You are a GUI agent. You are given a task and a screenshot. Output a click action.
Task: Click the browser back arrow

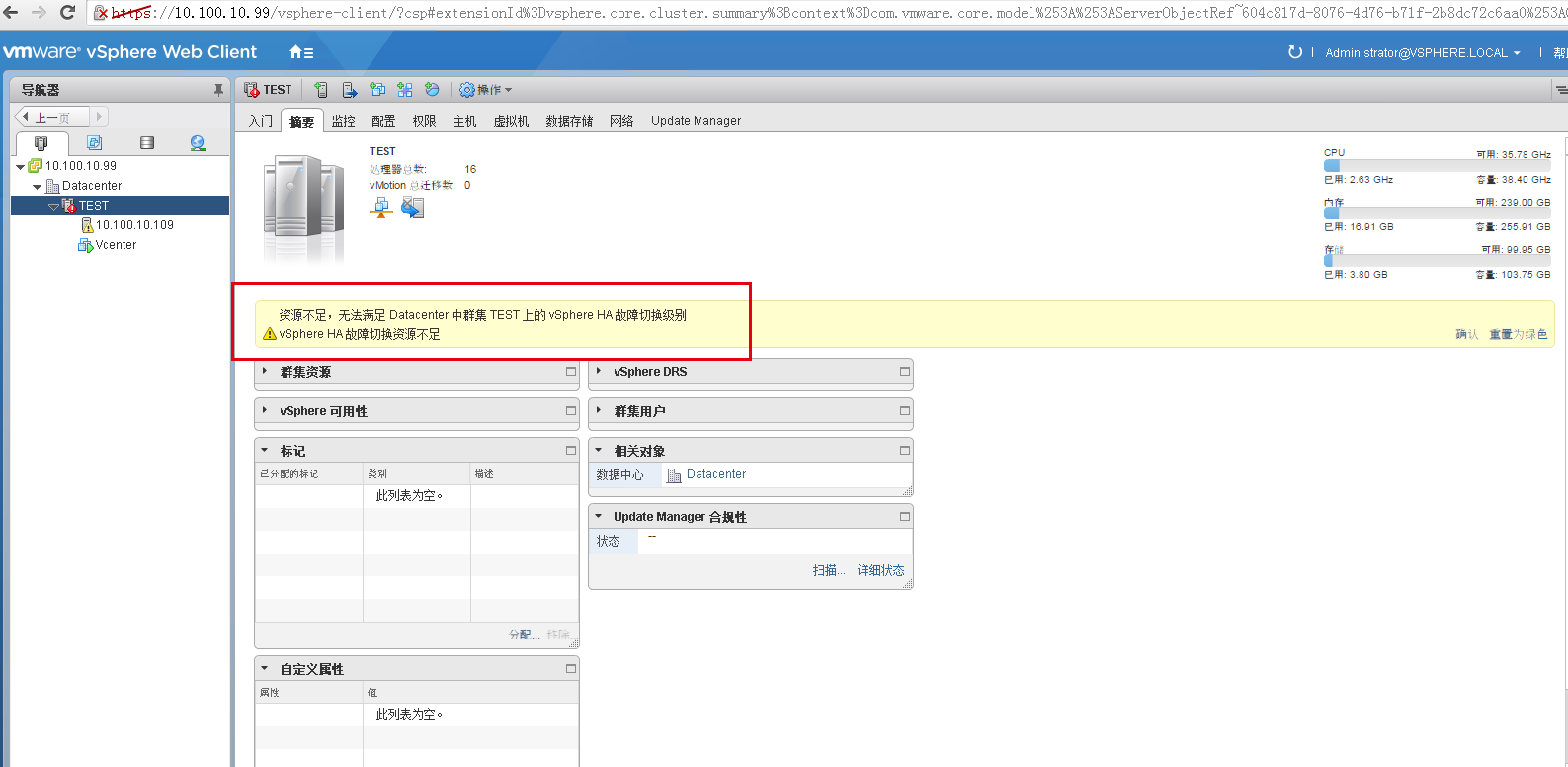[x=11, y=13]
